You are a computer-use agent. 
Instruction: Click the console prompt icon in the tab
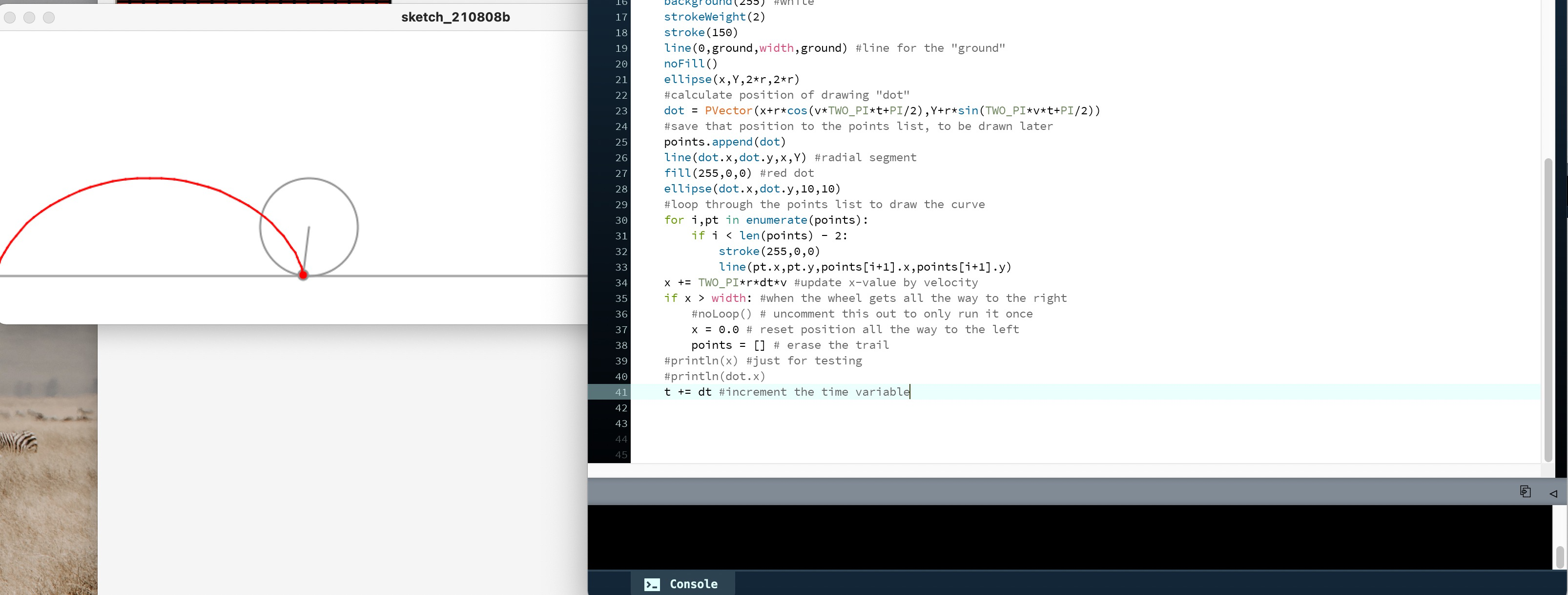(652, 584)
